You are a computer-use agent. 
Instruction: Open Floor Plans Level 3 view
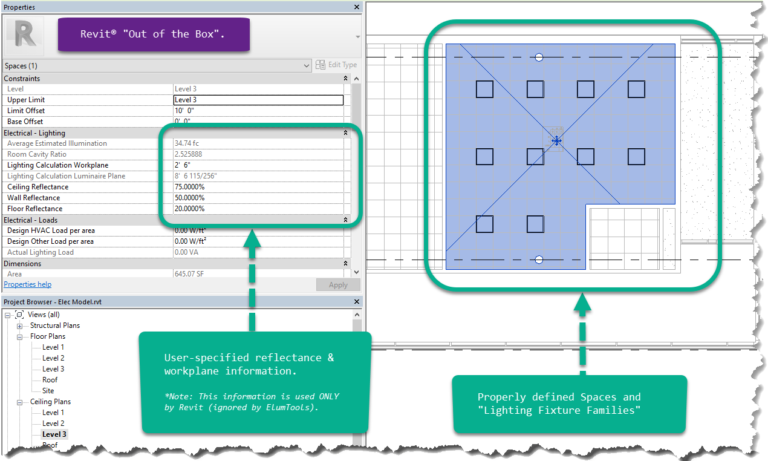click(53, 369)
